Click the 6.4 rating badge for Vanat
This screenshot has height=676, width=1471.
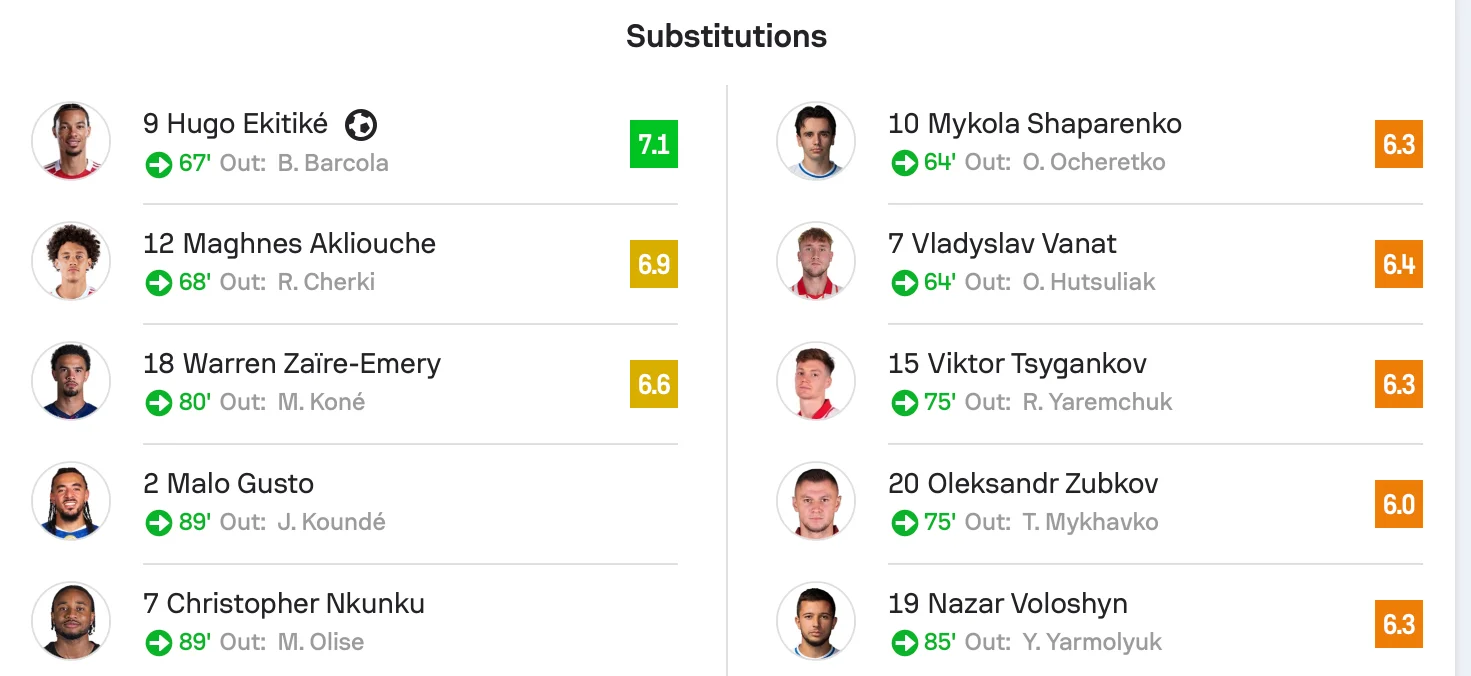[1399, 264]
